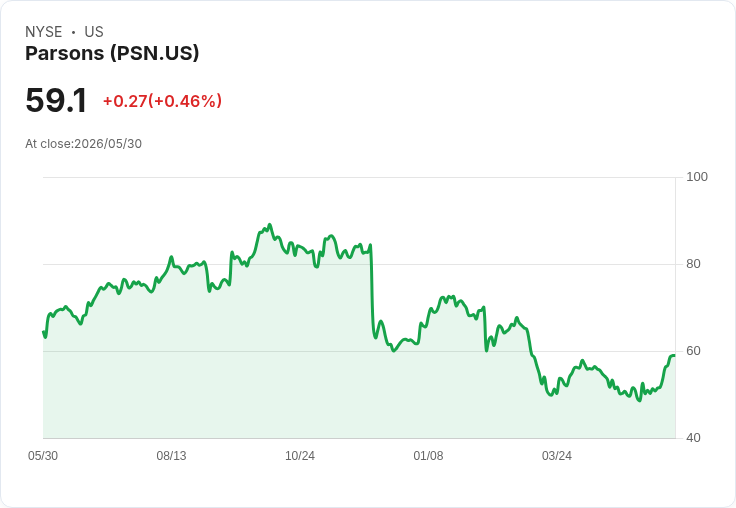Click the bottom of the sharp price drop

(375, 338)
